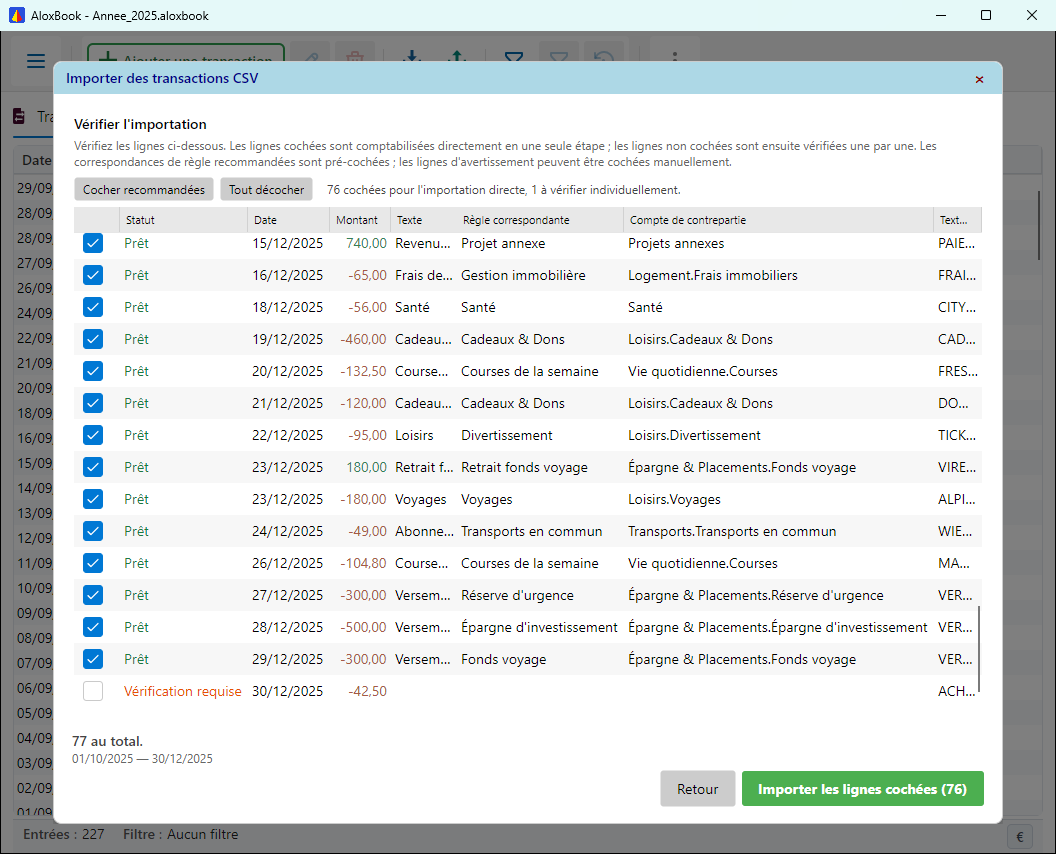Click the ALPI... truncated text cell
1056x854 pixels.
point(956,499)
